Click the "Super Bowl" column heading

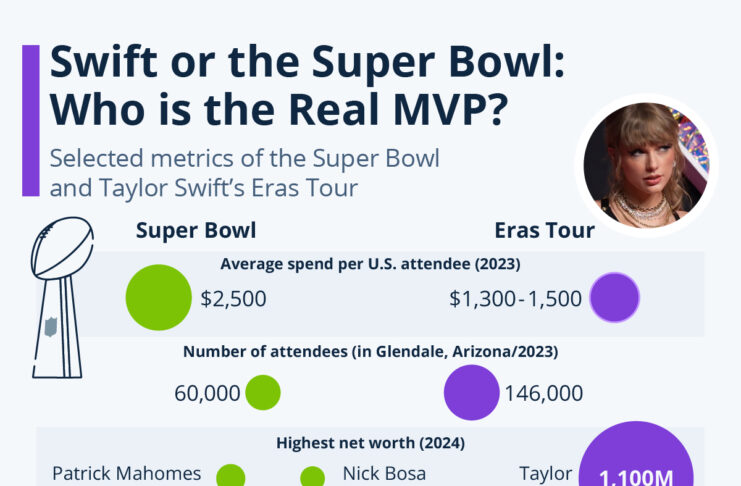tap(196, 230)
